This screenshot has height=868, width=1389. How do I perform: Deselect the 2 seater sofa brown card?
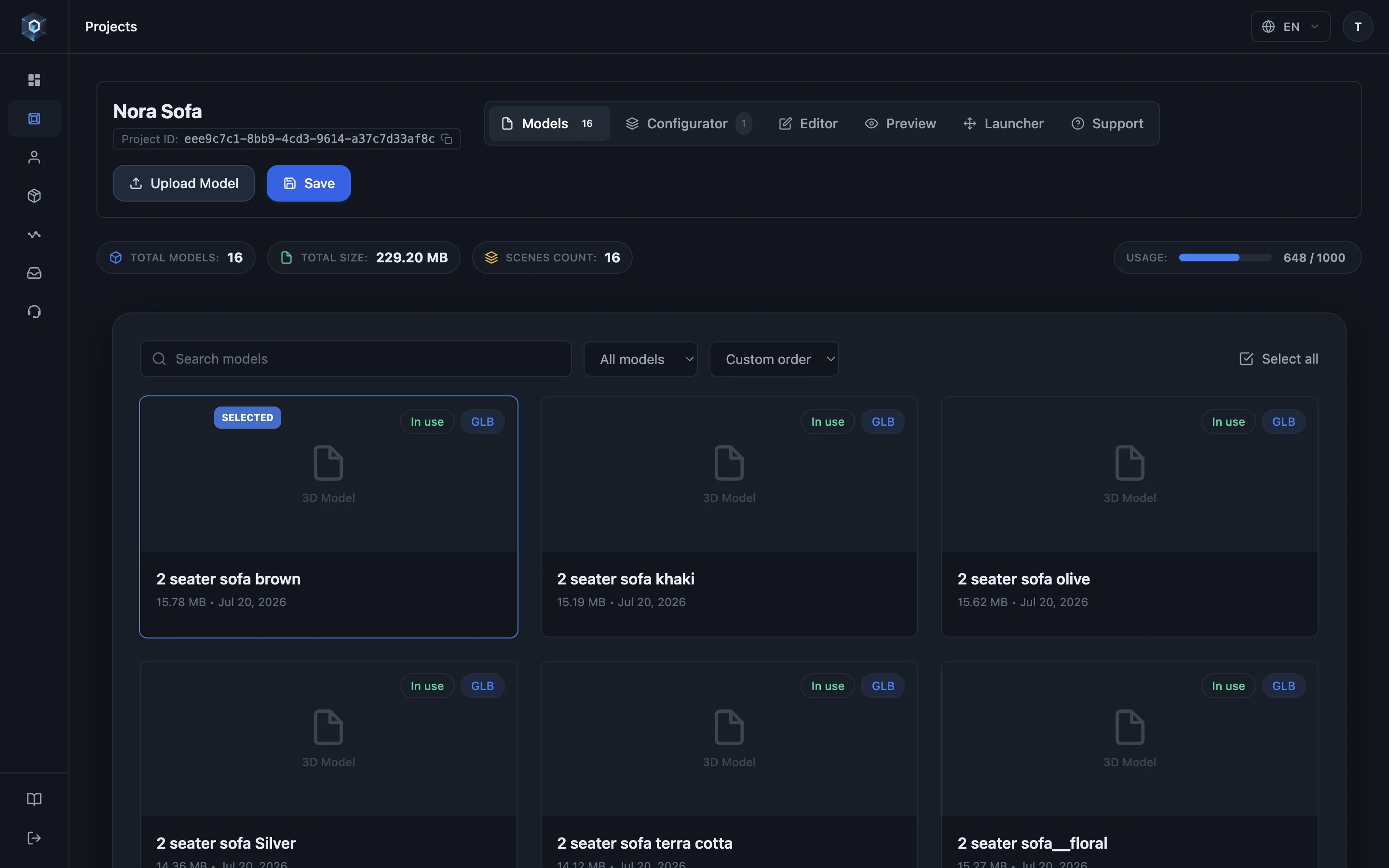click(328, 516)
